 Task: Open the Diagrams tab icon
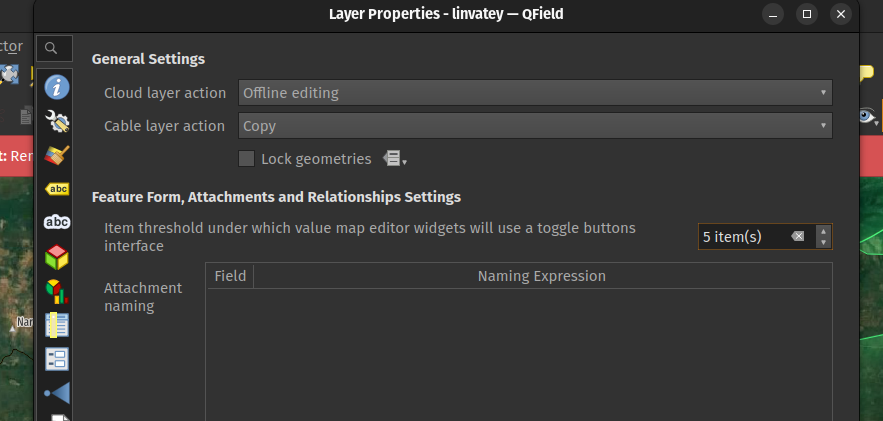[x=57, y=291]
